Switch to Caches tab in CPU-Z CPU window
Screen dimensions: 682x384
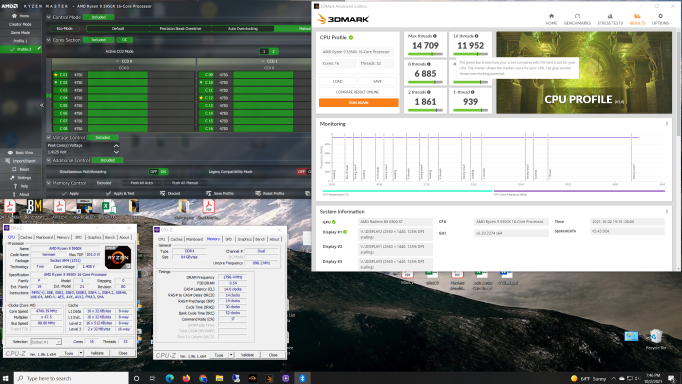point(26,237)
